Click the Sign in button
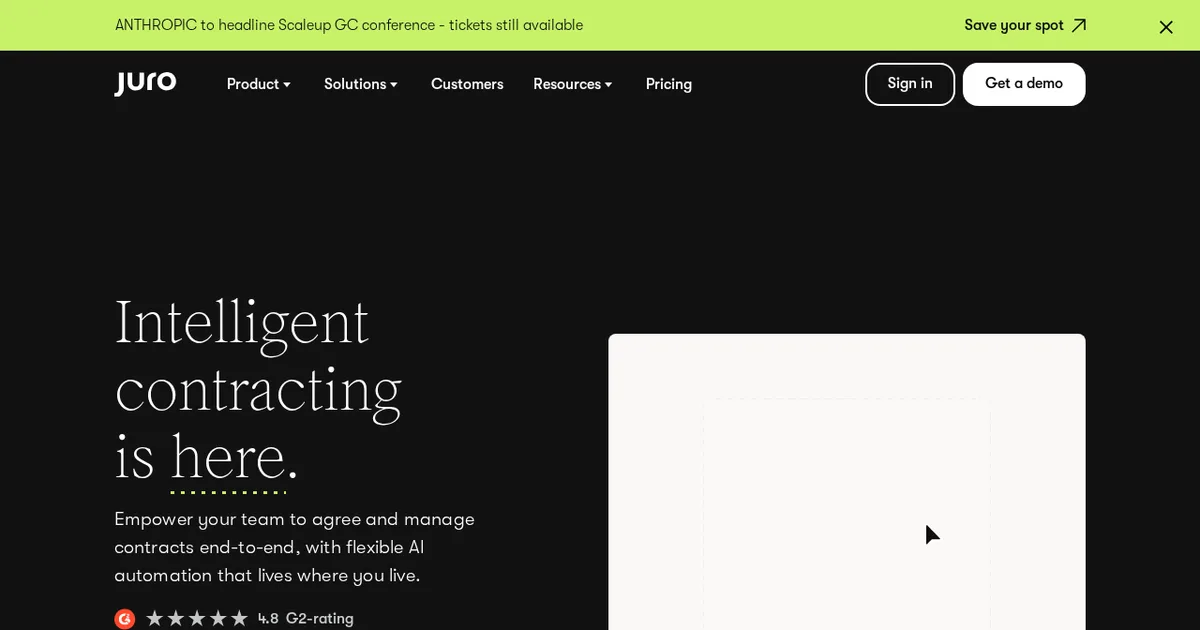 910,84
